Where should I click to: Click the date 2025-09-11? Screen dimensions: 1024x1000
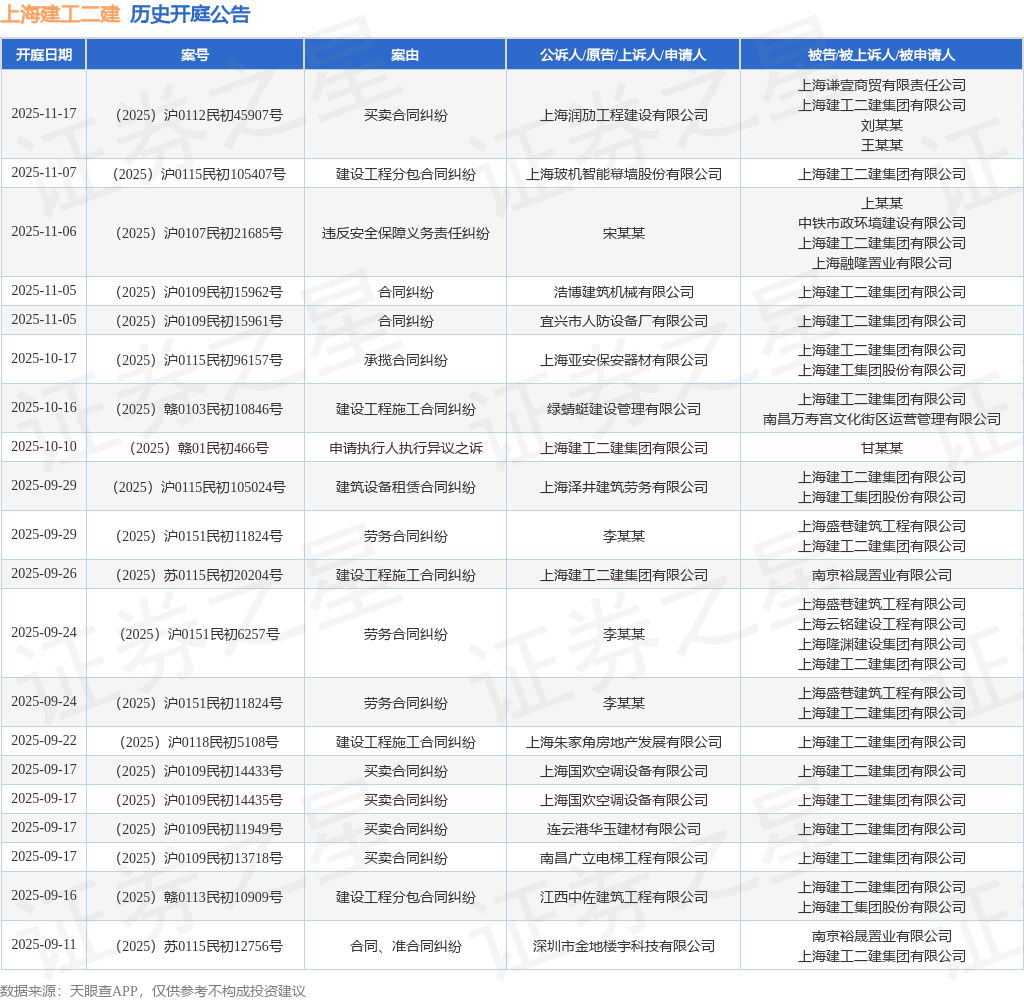[x=44, y=944]
